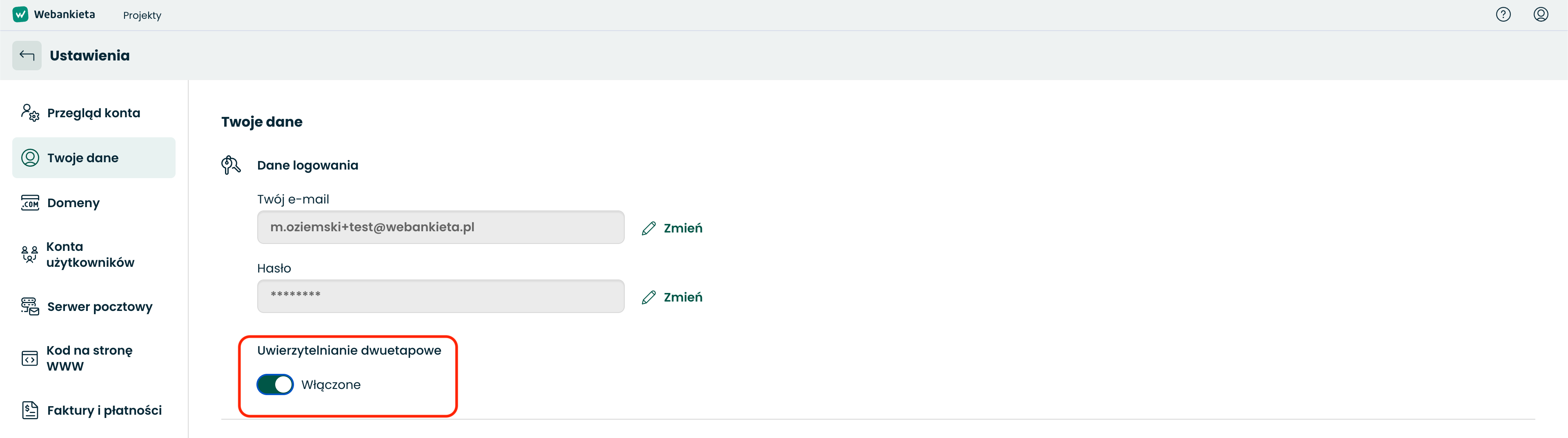Disable two-step authentication toggle
Screen dimensions: 1568x438
point(275,384)
